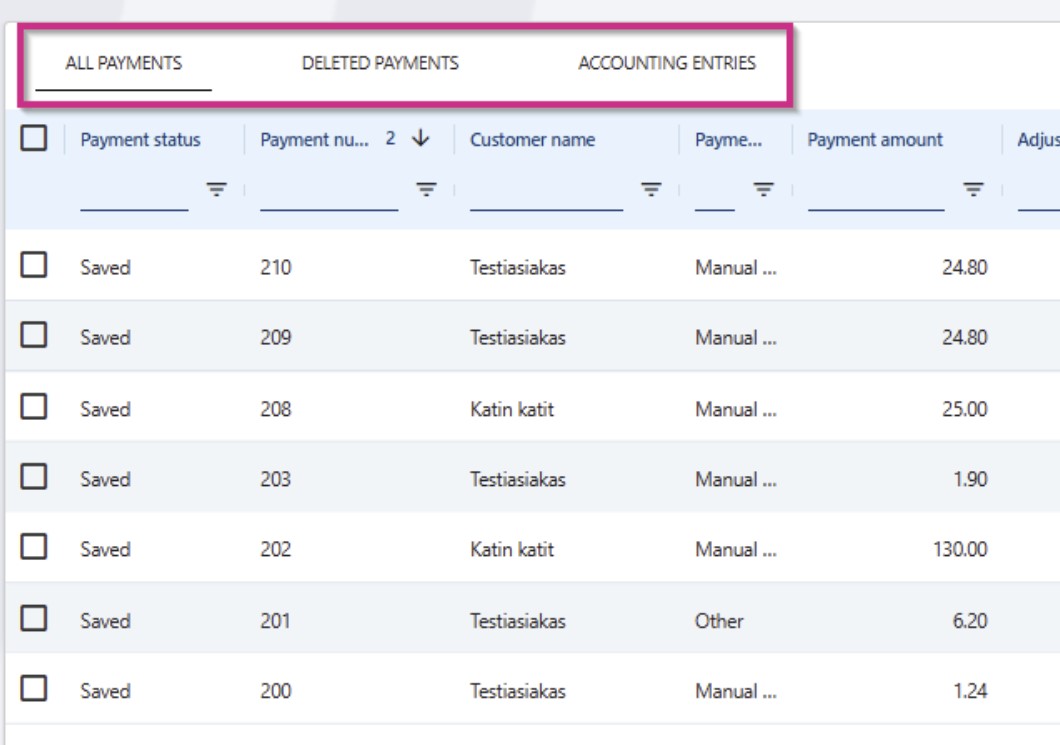Click amount 6.20 in row 201

pos(970,621)
